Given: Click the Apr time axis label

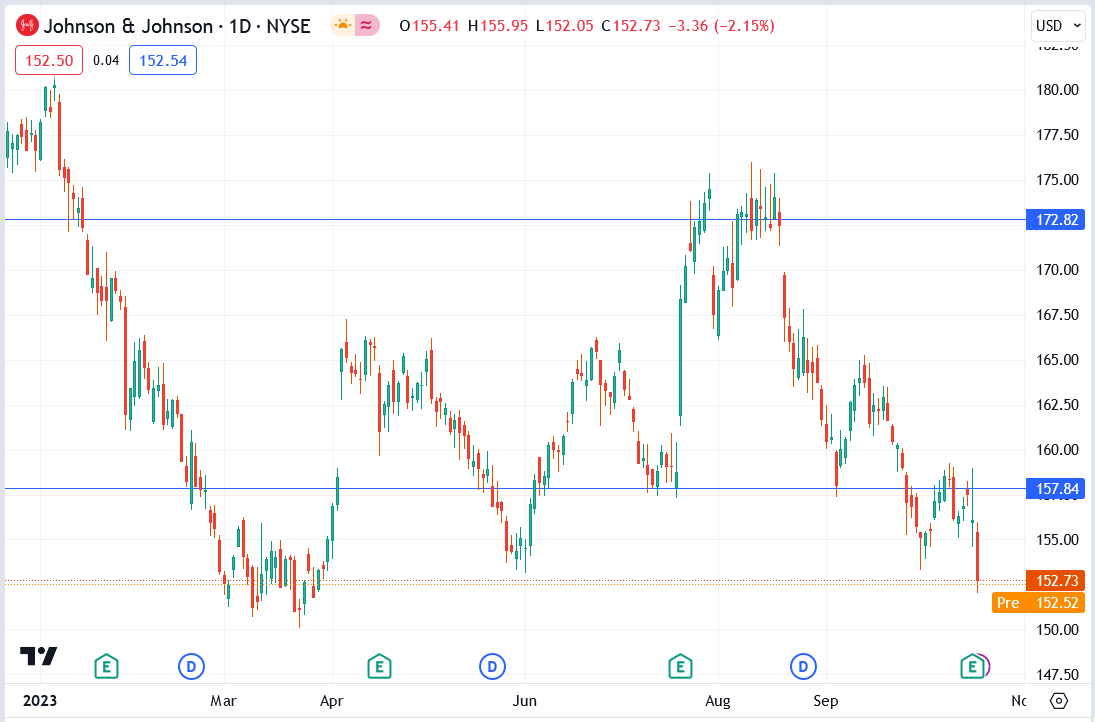Looking at the screenshot, I should (x=332, y=700).
